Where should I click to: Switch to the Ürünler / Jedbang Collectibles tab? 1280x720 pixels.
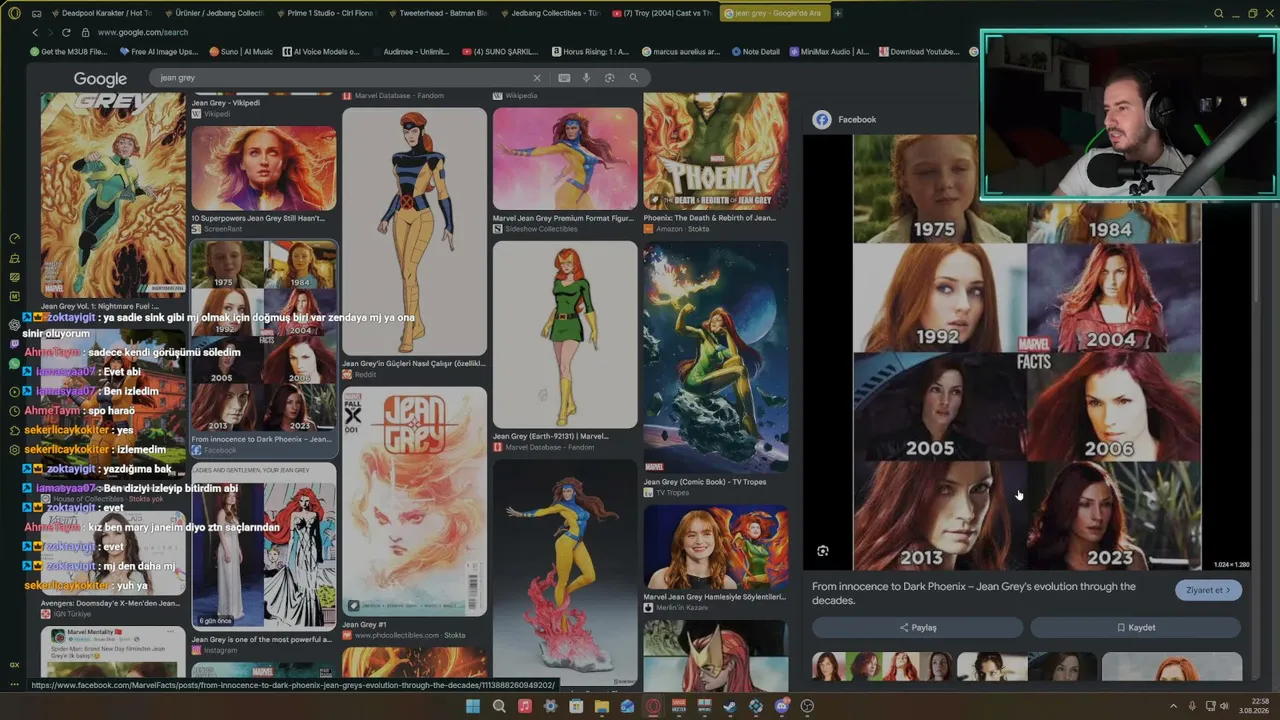tap(211, 13)
